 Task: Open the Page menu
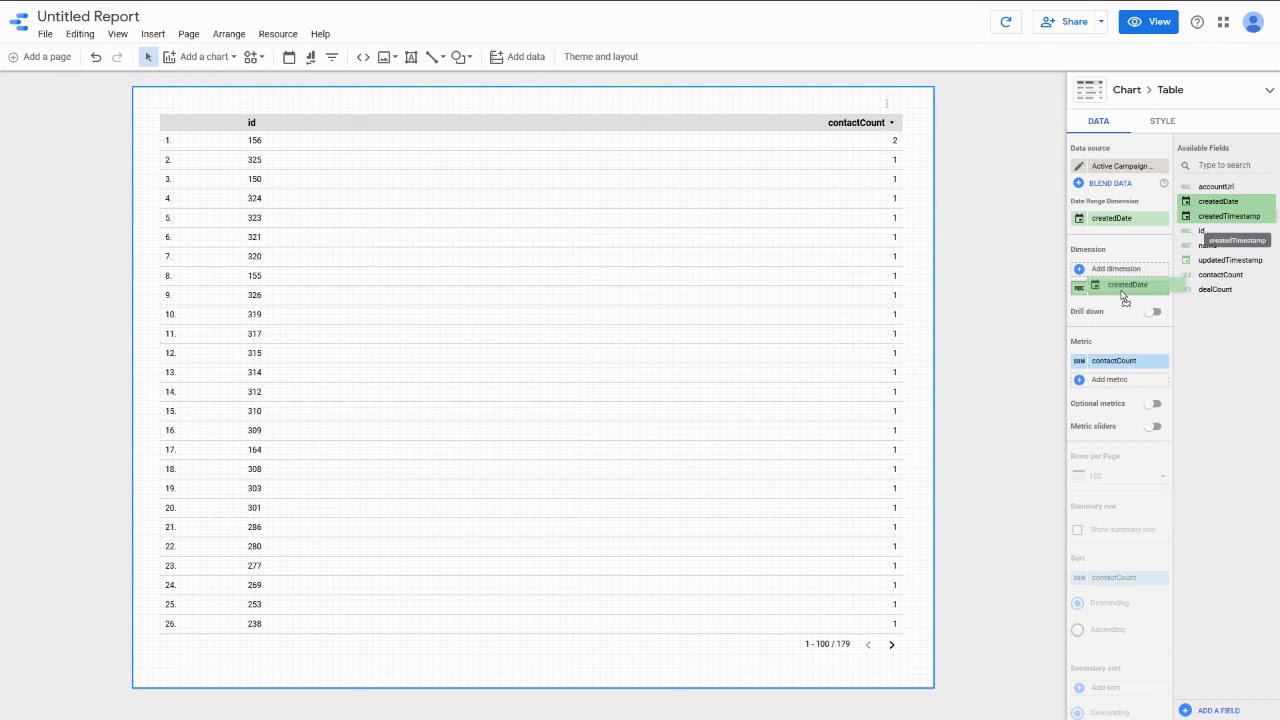click(189, 34)
